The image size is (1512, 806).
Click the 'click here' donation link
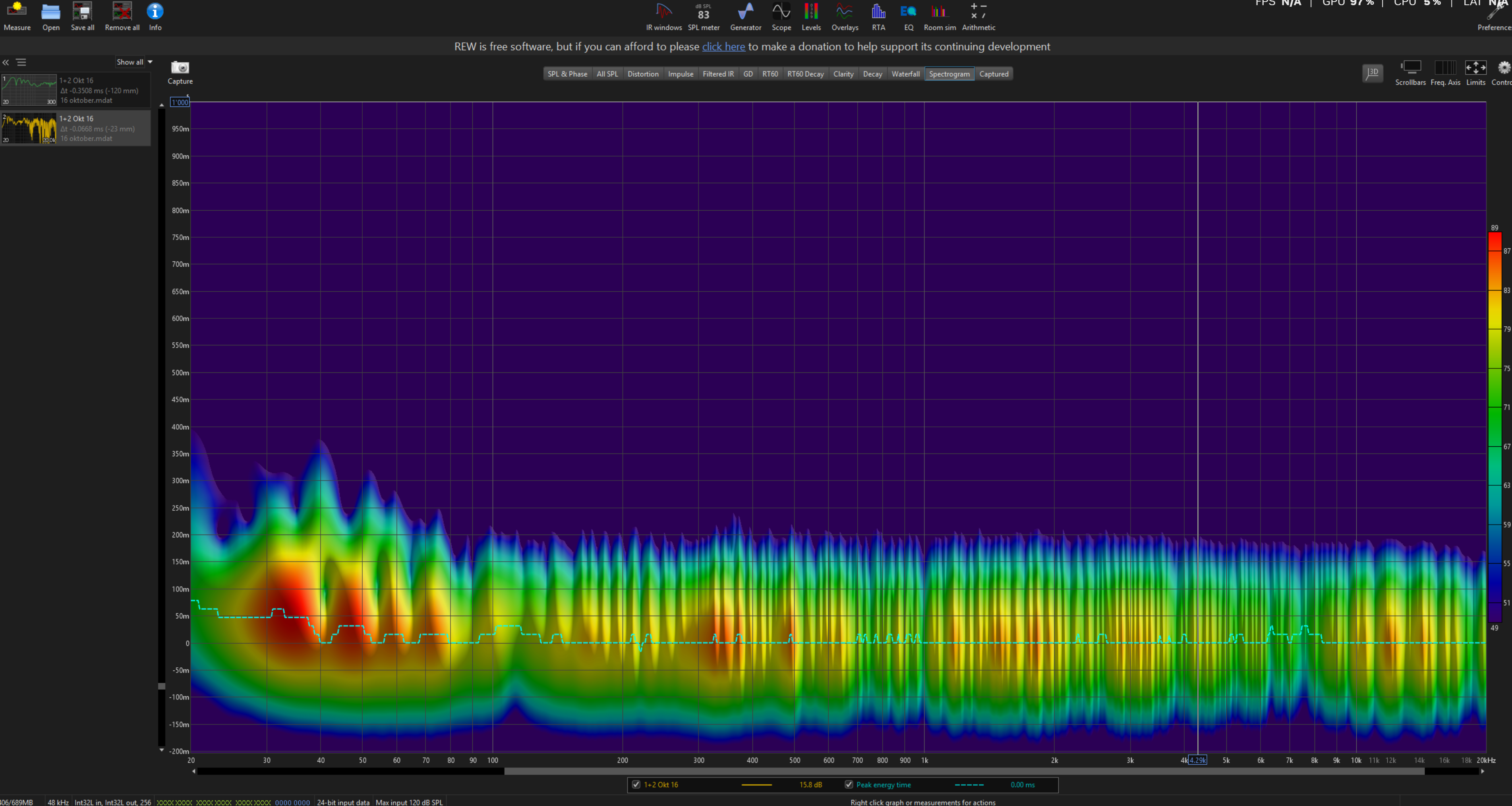coord(723,46)
